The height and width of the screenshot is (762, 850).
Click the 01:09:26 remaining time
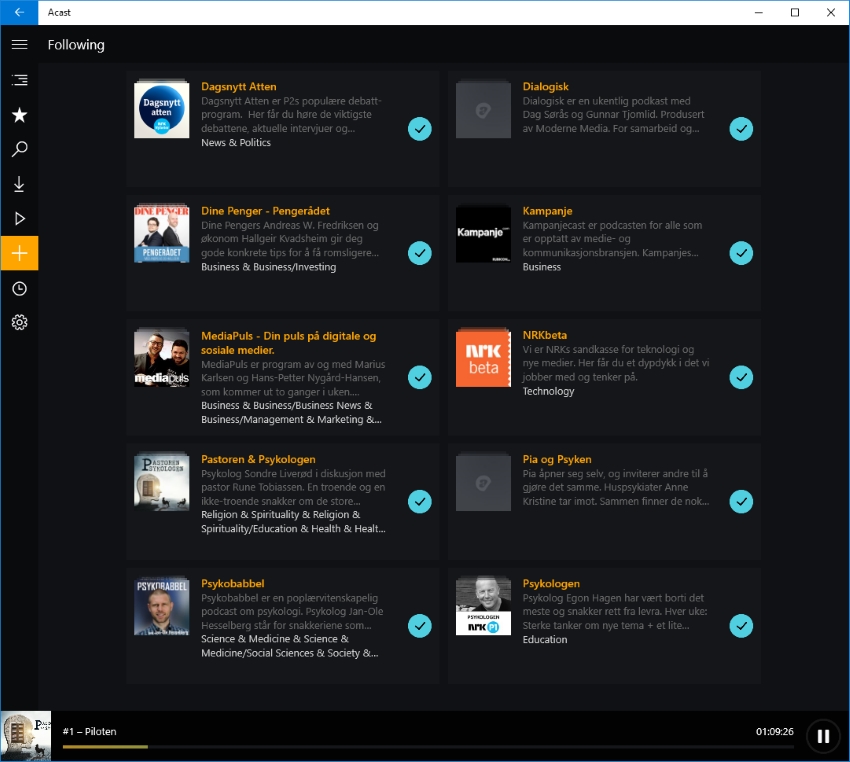[x=775, y=732]
